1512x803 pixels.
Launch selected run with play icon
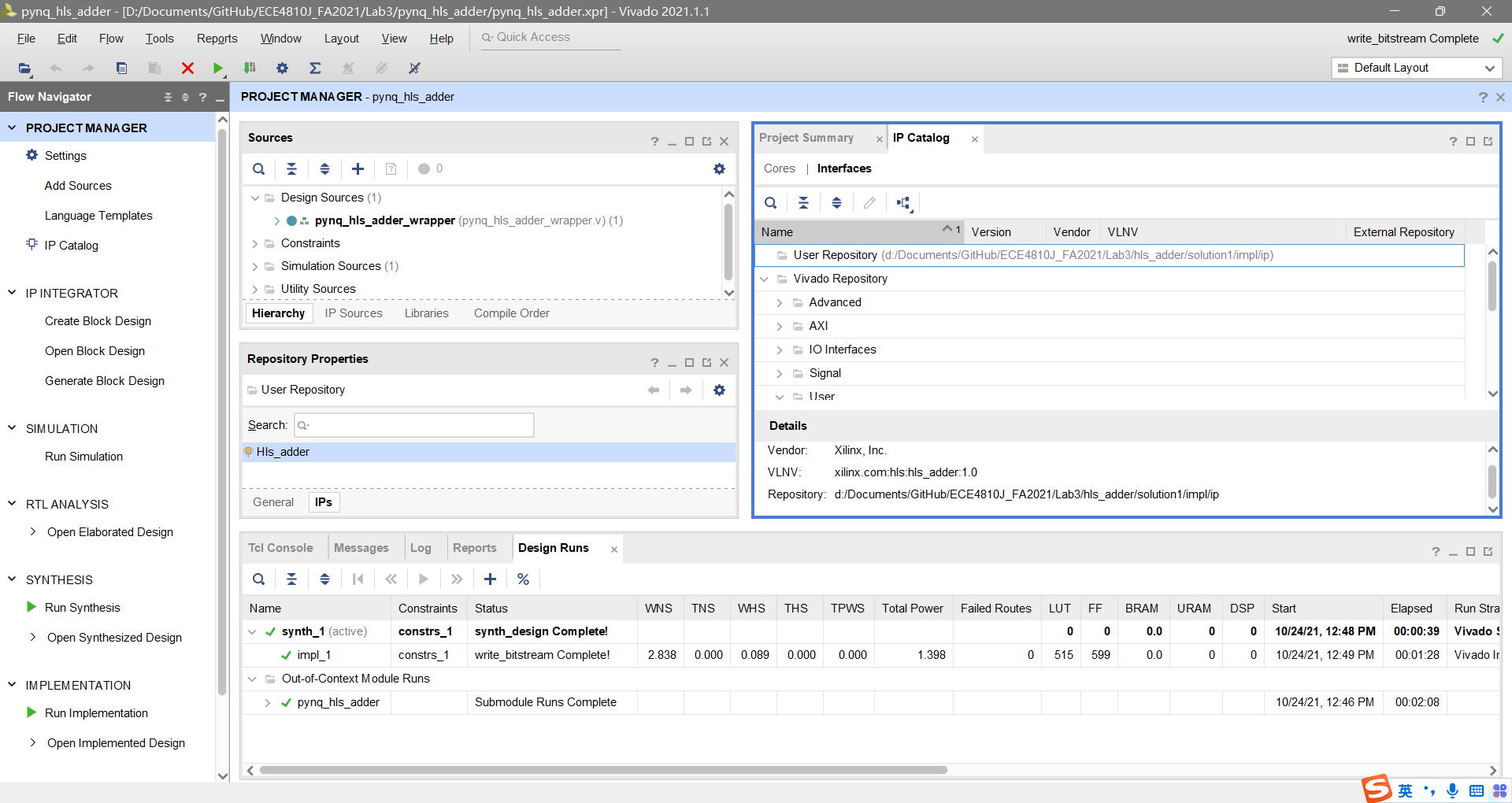pos(424,579)
